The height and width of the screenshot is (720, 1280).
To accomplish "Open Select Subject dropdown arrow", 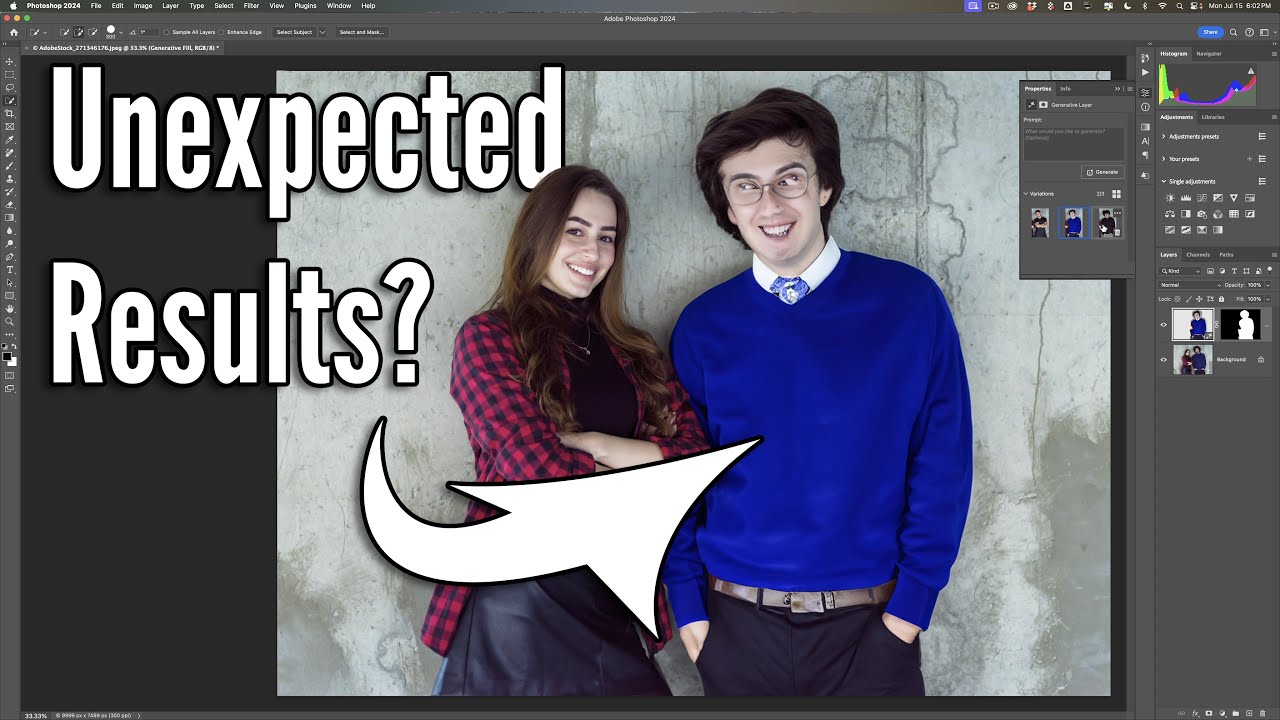I will point(322,32).
